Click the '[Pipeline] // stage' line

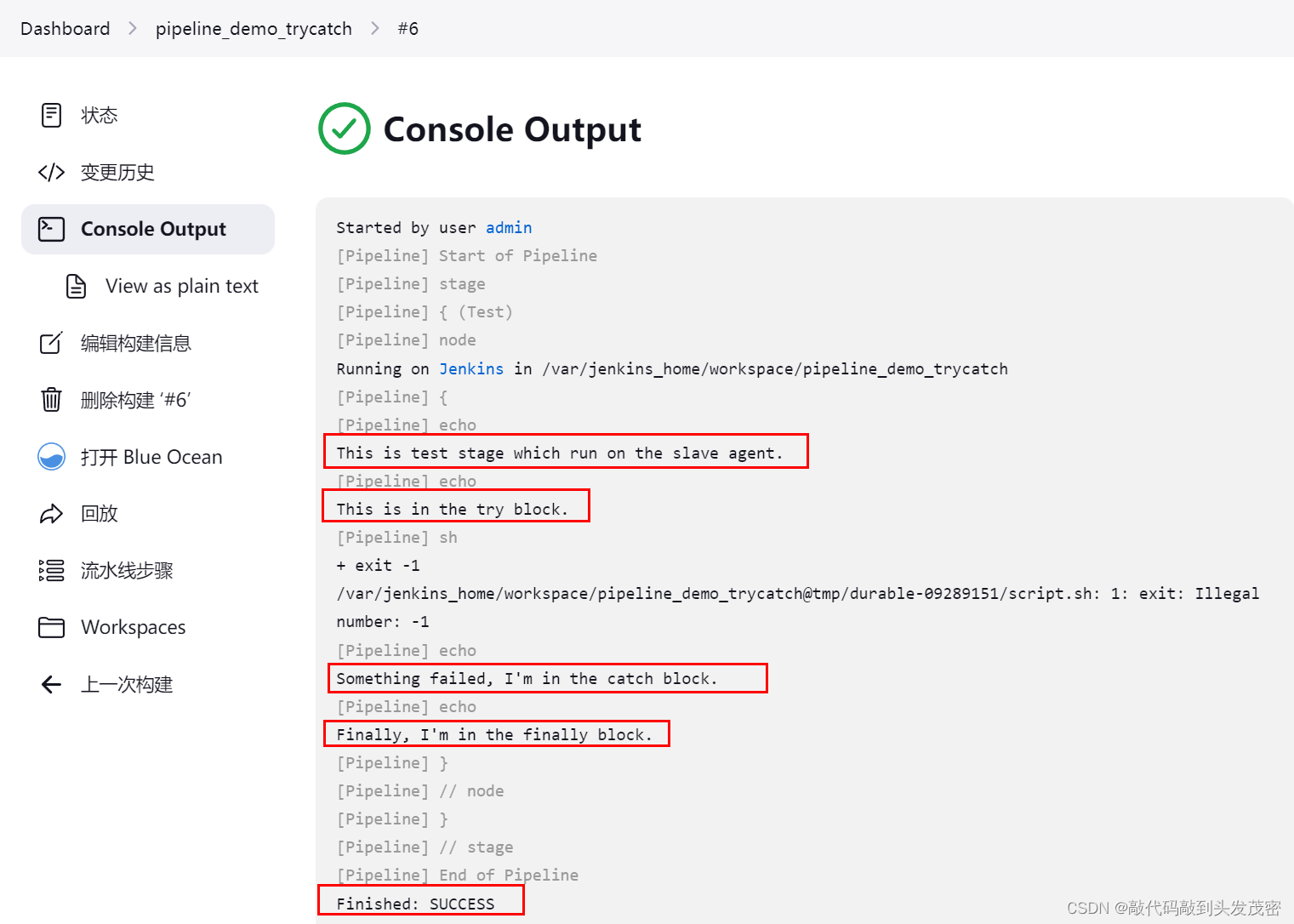tap(425, 847)
